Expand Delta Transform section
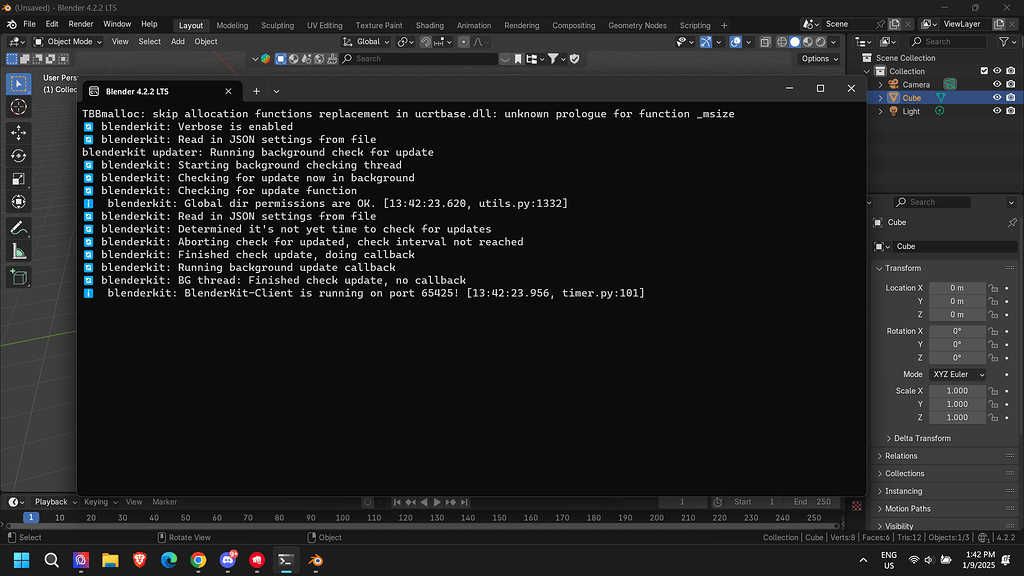This screenshot has height=576, width=1024. [922, 438]
